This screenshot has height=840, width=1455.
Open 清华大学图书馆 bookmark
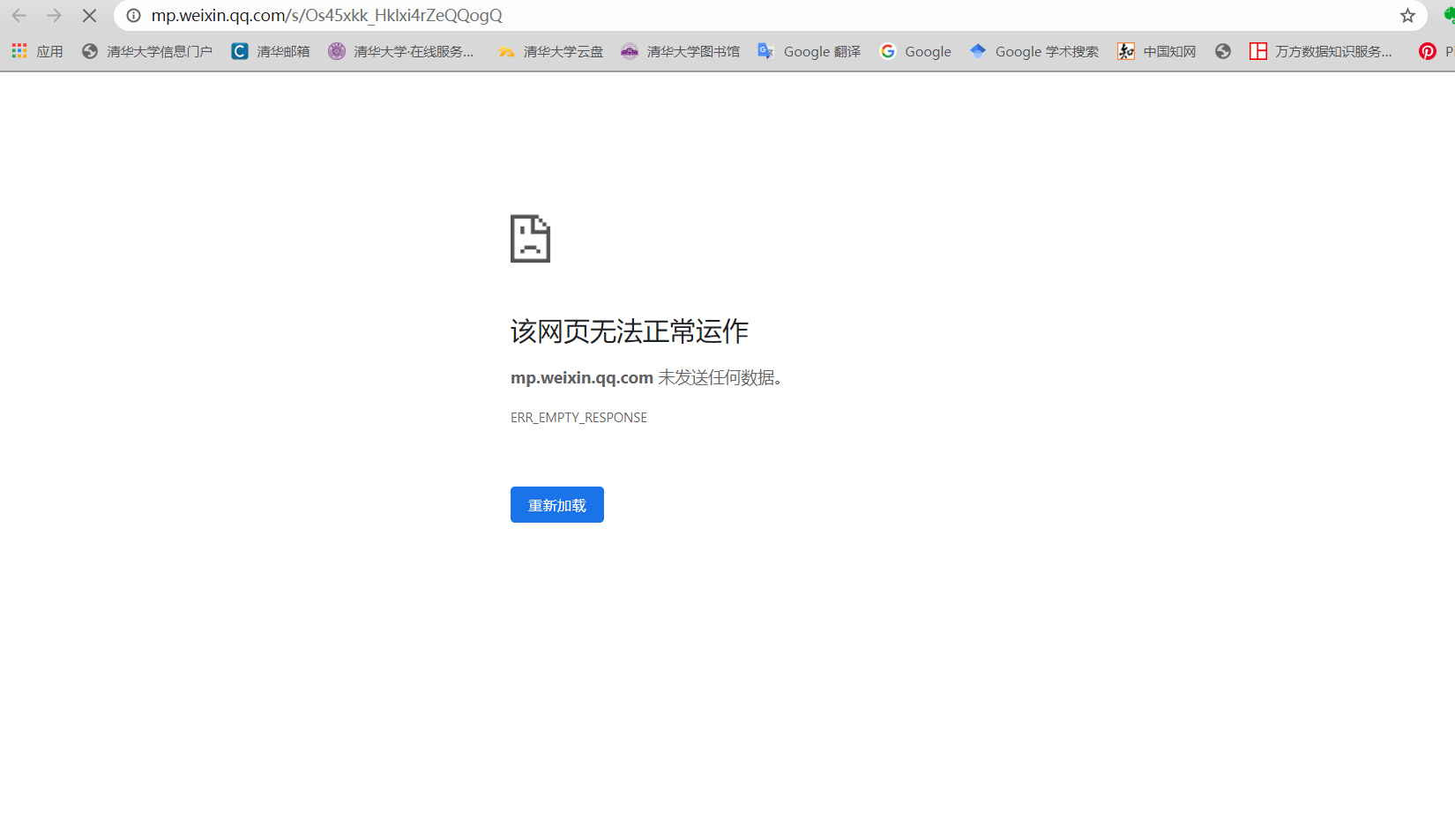(x=680, y=51)
